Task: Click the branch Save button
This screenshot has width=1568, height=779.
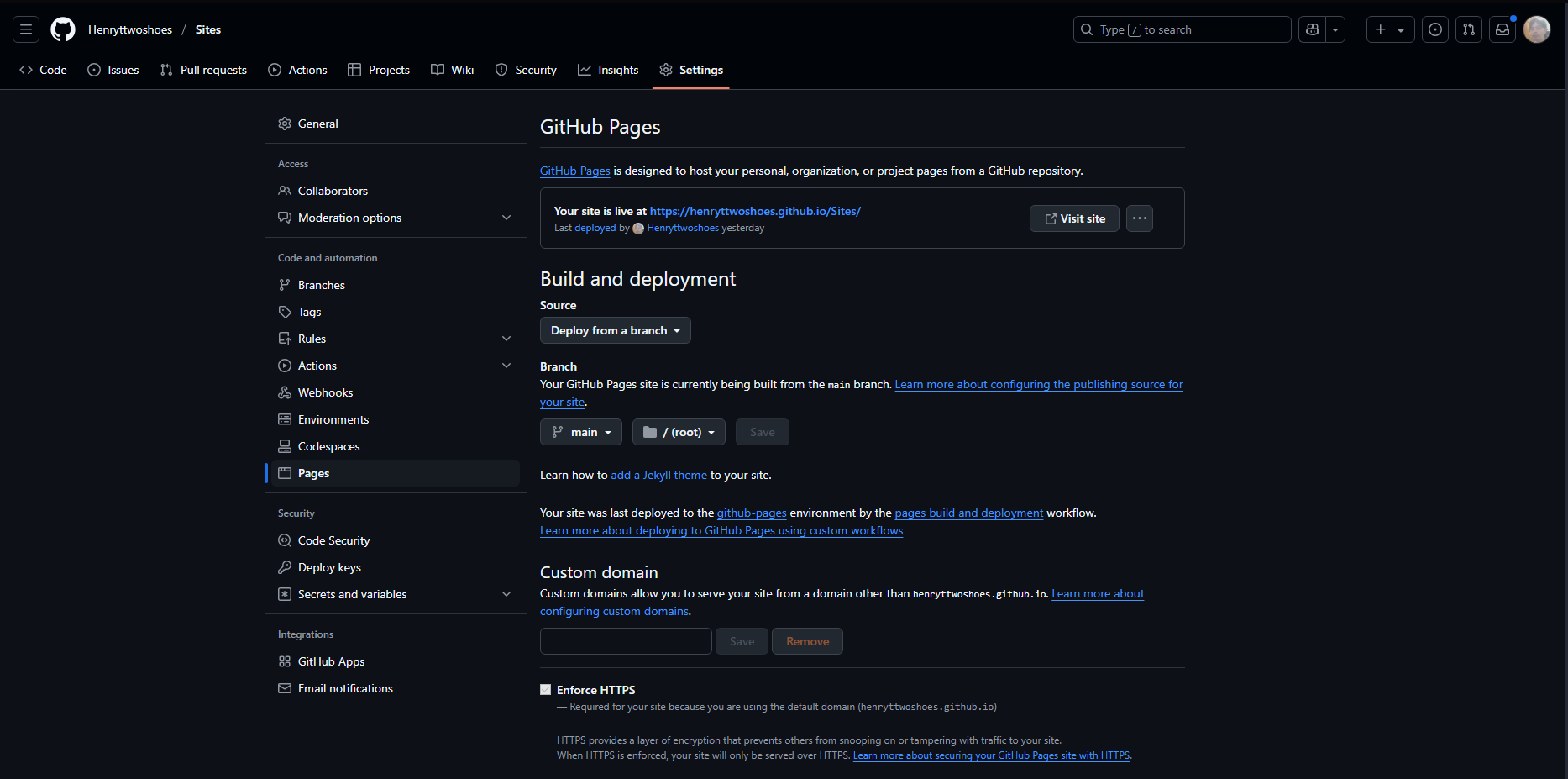Action: pyautogui.click(x=763, y=432)
